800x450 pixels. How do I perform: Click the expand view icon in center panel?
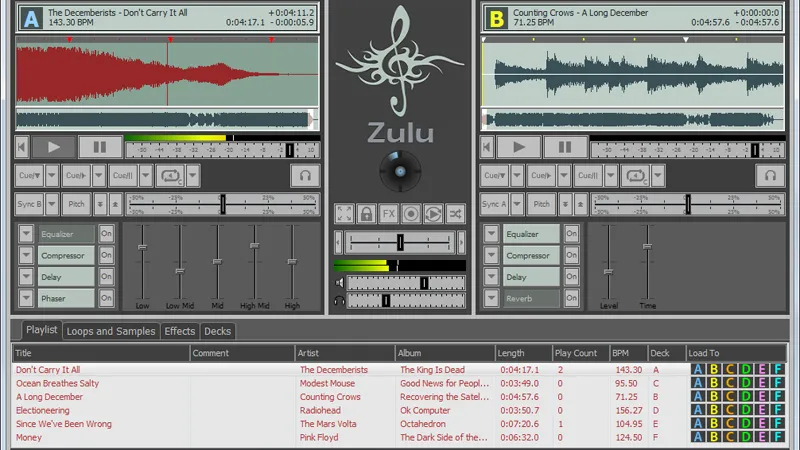click(x=344, y=214)
